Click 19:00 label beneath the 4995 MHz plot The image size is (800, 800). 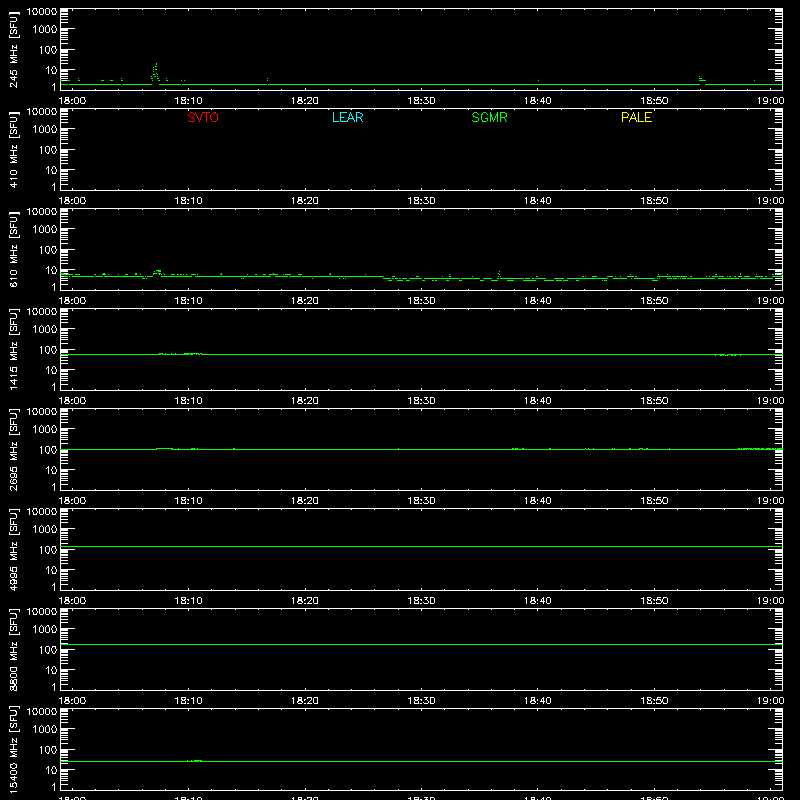pos(770,601)
